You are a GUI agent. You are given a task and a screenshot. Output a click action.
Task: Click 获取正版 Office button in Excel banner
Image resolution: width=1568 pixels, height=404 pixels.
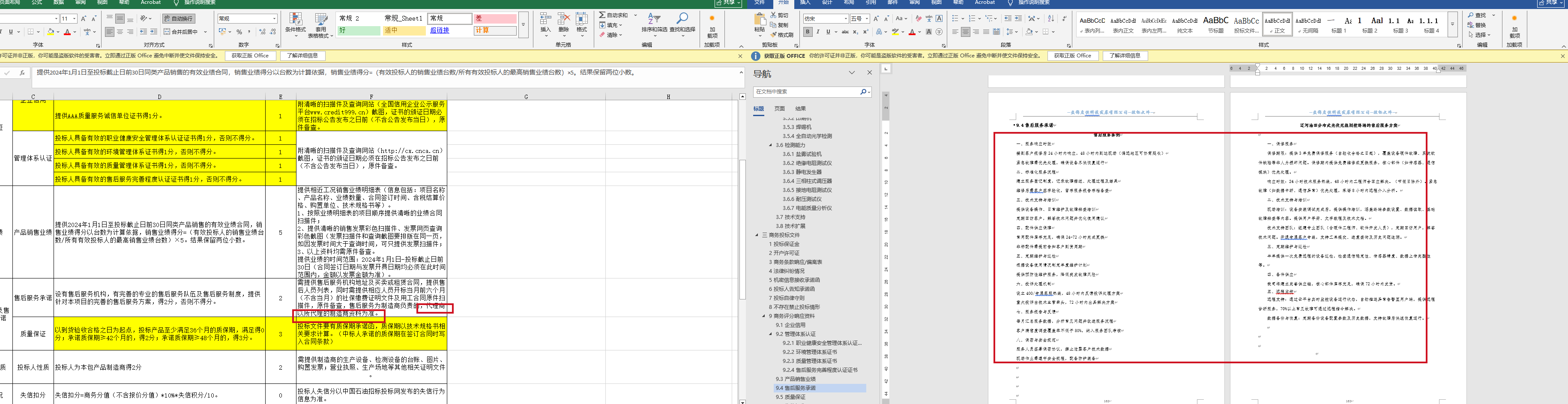pyautogui.click(x=250, y=56)
